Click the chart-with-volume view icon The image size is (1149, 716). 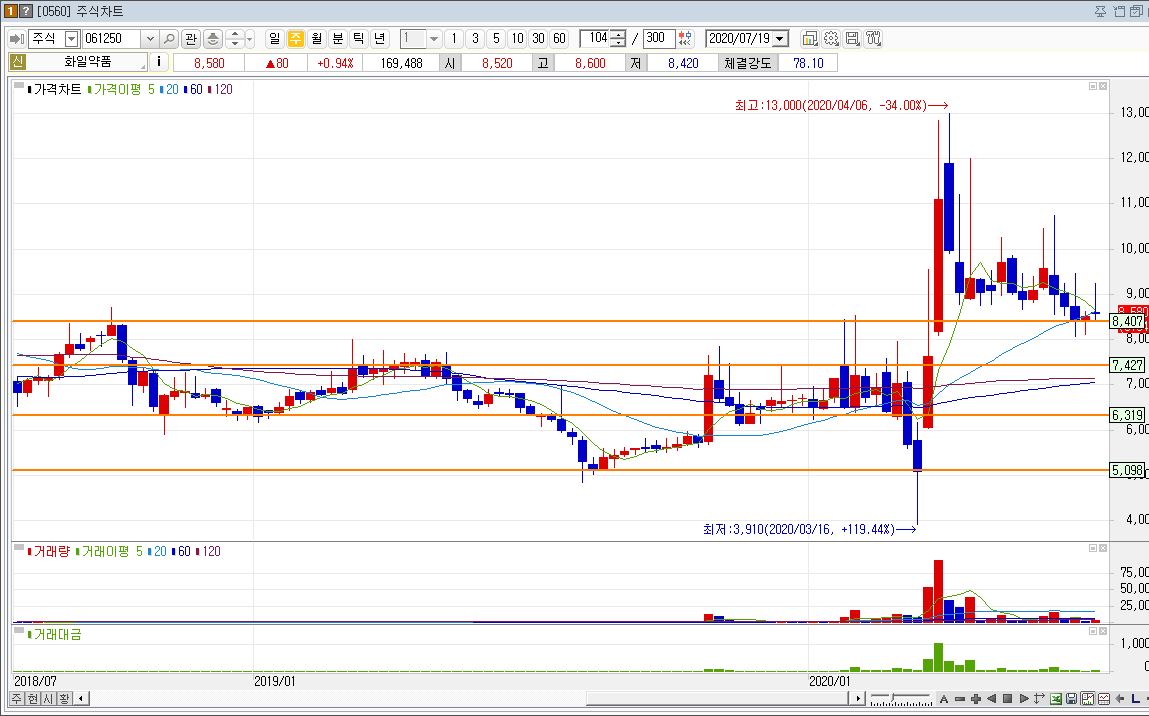click(x=1087, y=699)
